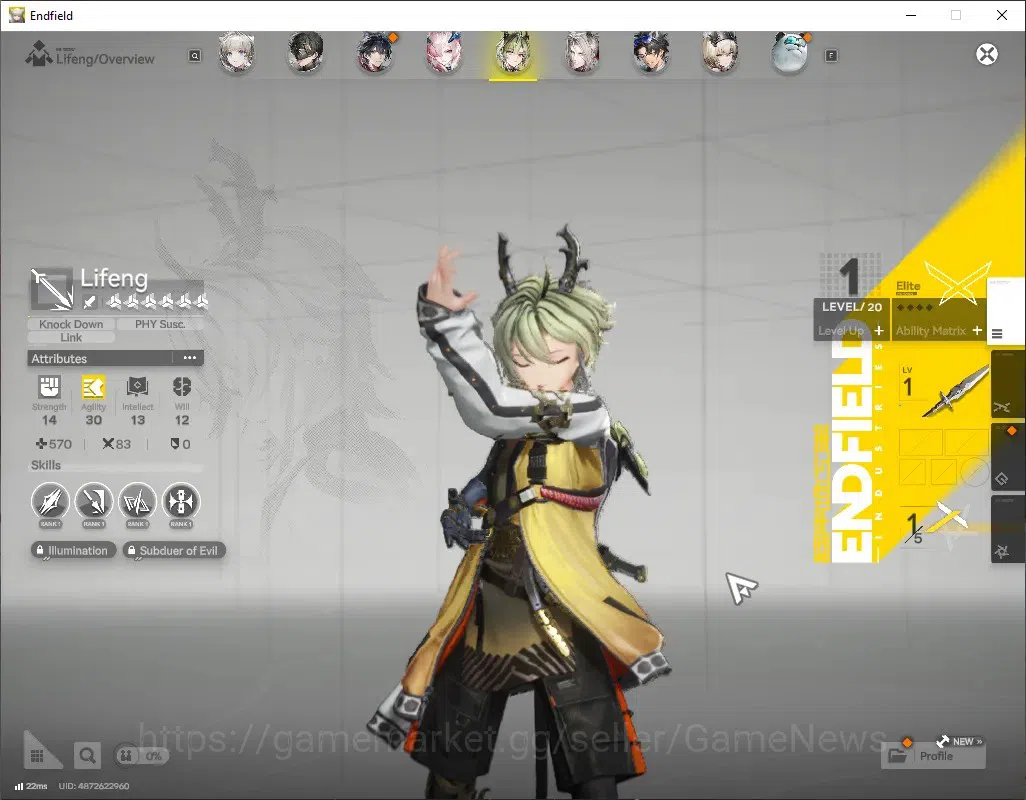
Task: Click the round empty equipment slot
Action: click(x=974, y=471)
